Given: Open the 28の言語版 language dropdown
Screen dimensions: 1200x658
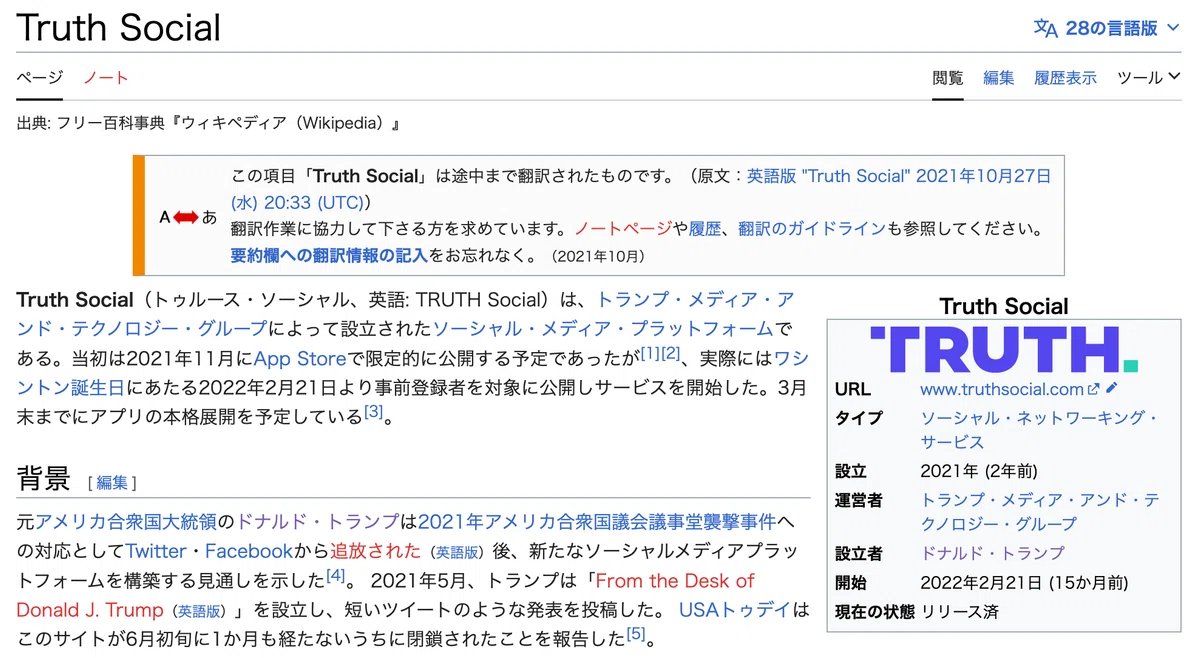Looking at the screenshot, I should [1109, 28].
